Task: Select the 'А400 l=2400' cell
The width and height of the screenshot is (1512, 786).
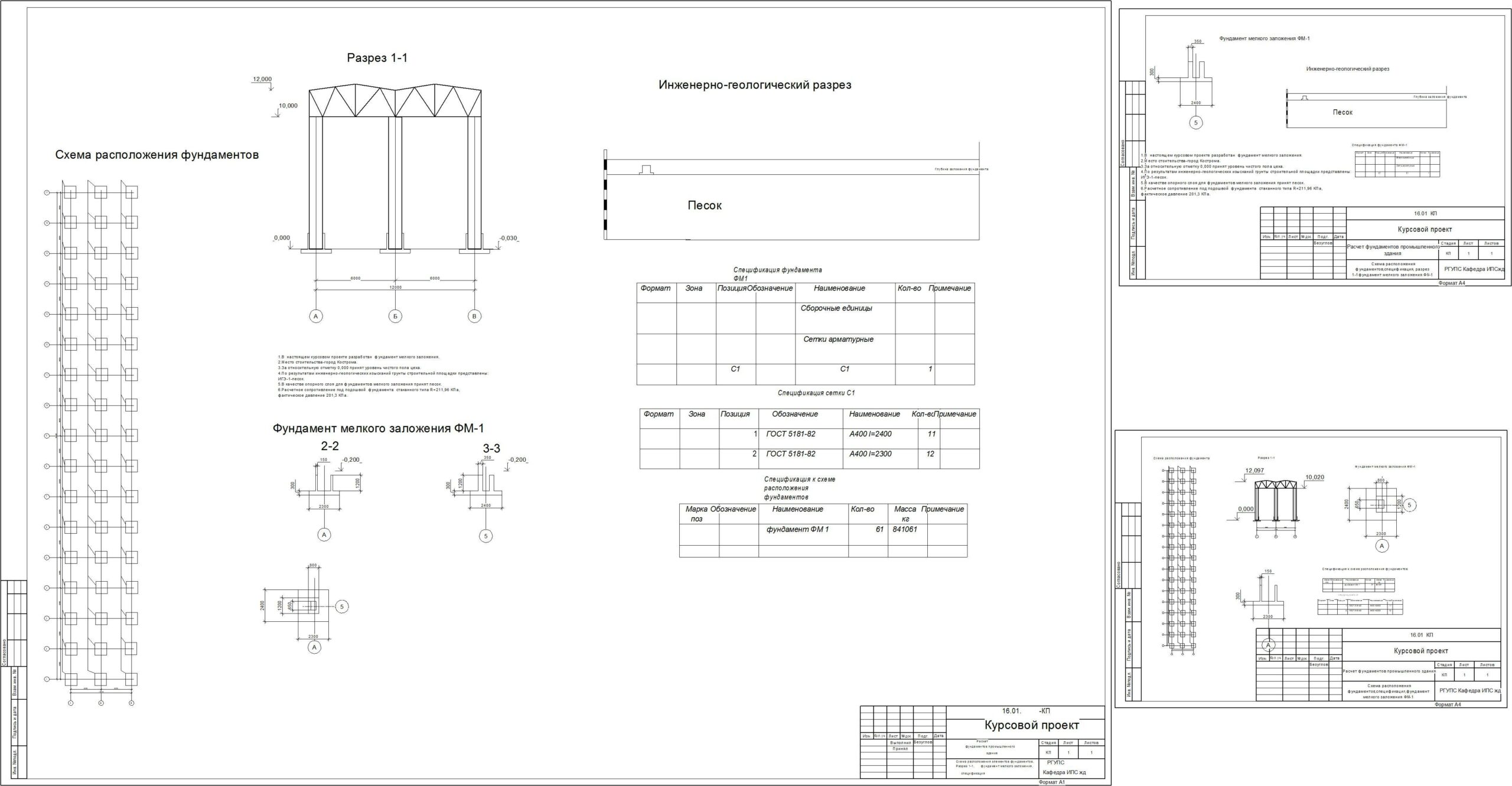Action: tap(871, 434)
